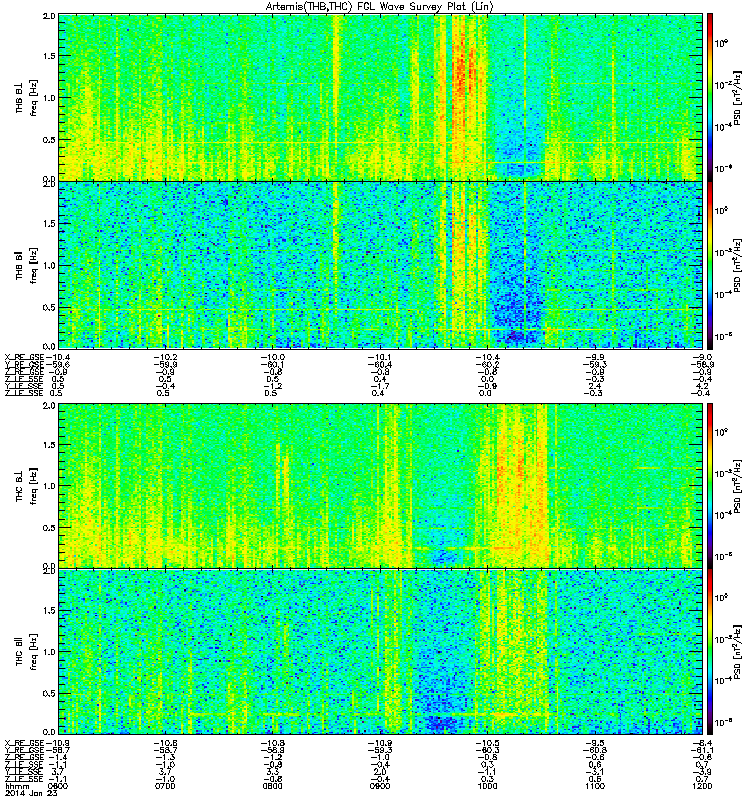Click the '2.0' frequency tick of the top panel
Image resolution: width=750 pixels, height=800 pixels.
pos(49,16)
